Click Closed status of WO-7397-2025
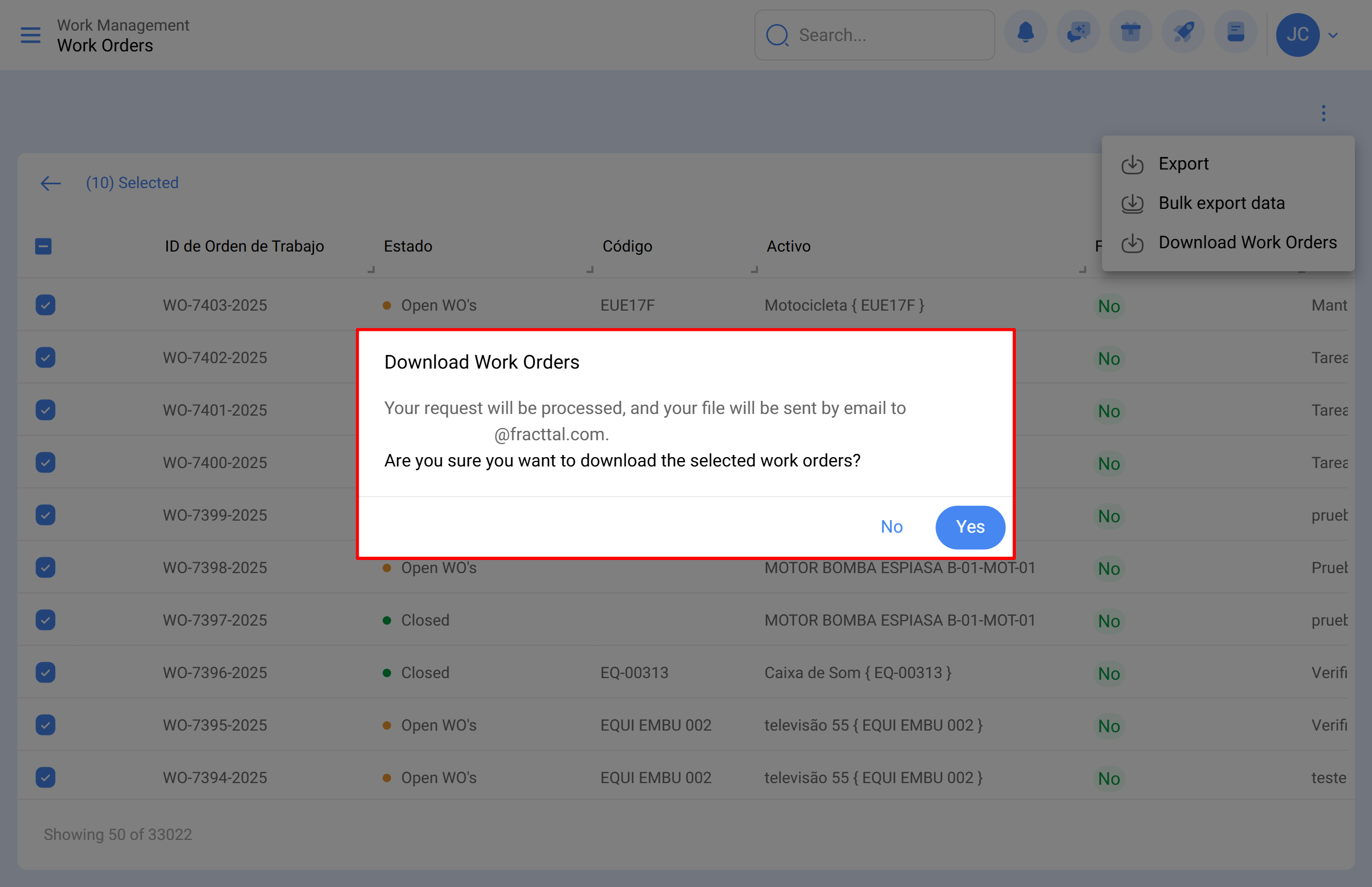The width and height of the screenshot is (1372, 887). tap(416, 620)
